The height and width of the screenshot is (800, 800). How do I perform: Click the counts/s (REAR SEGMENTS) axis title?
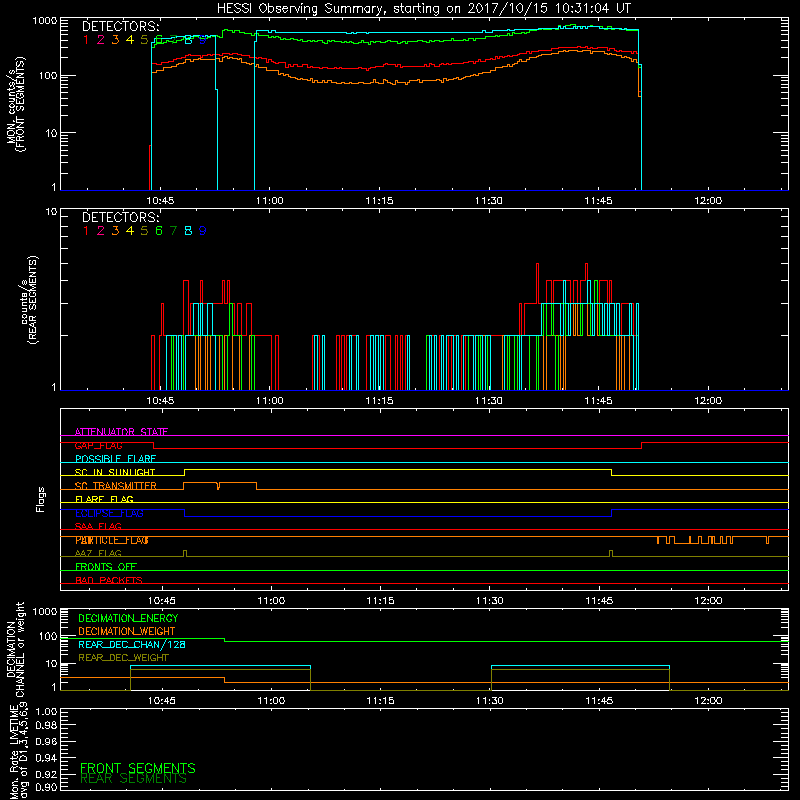click(x=29, y=300)
